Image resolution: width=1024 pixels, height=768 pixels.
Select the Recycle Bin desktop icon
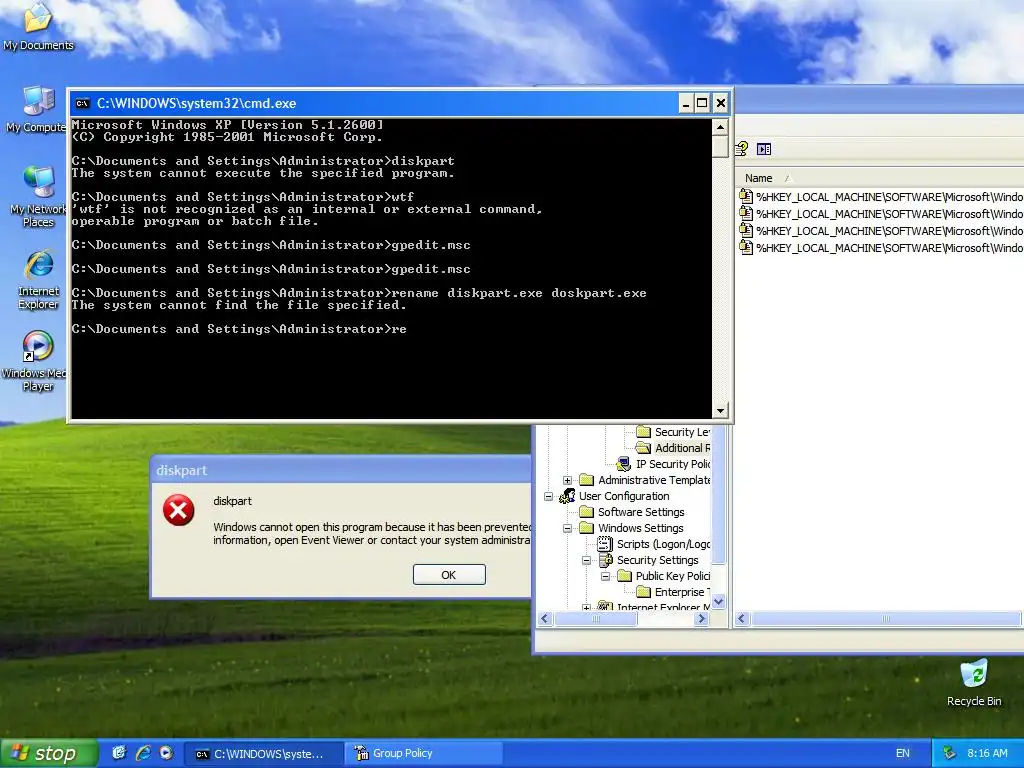(x=974, y=683)
